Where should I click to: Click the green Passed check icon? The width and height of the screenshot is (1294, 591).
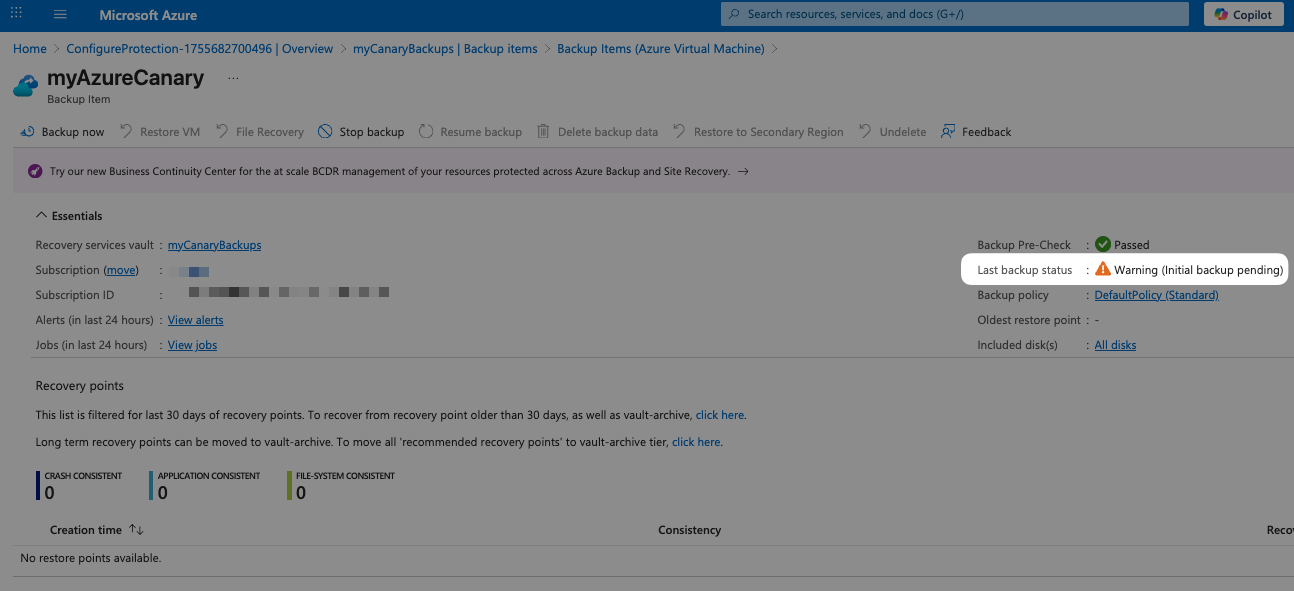pos(1103,244)
